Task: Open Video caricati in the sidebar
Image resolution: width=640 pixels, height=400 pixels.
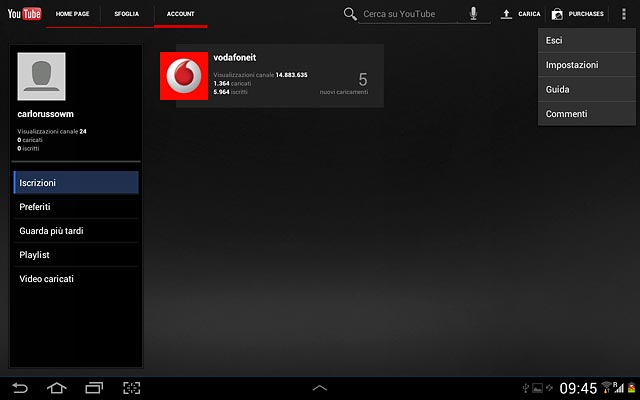Action: click(76, 279)
